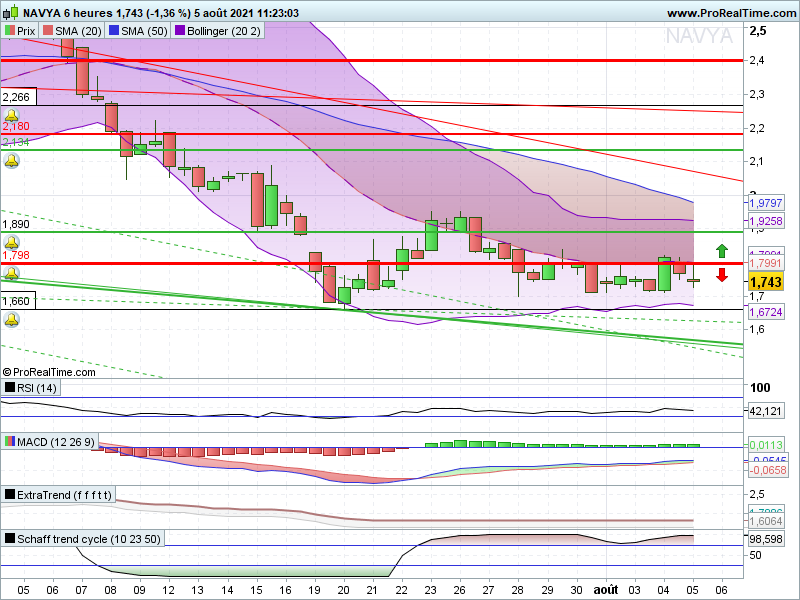The width and height of the screenshot is (800, 600).
Task: Click date 30 on the time axis
Action: [x=576, y=590]
